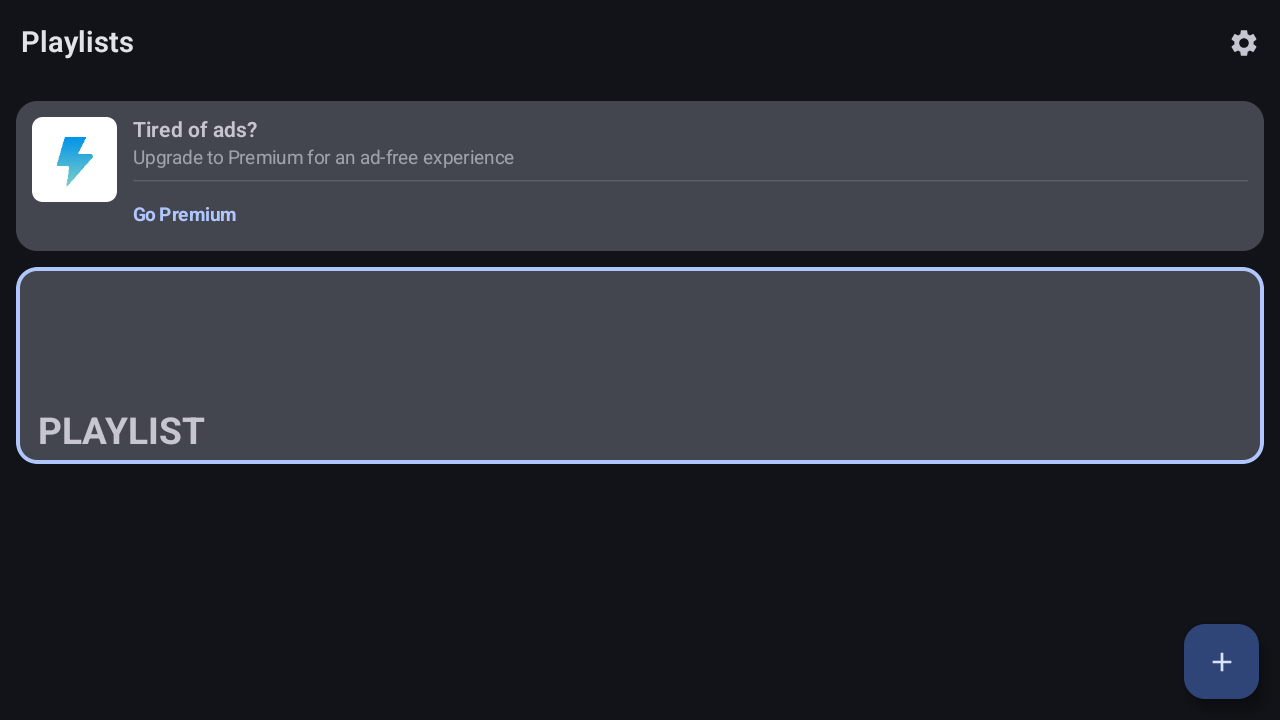1280x720 pixels.
Task: Click the 'Tired of ads?' heading
Action: [x=195, y=130]
